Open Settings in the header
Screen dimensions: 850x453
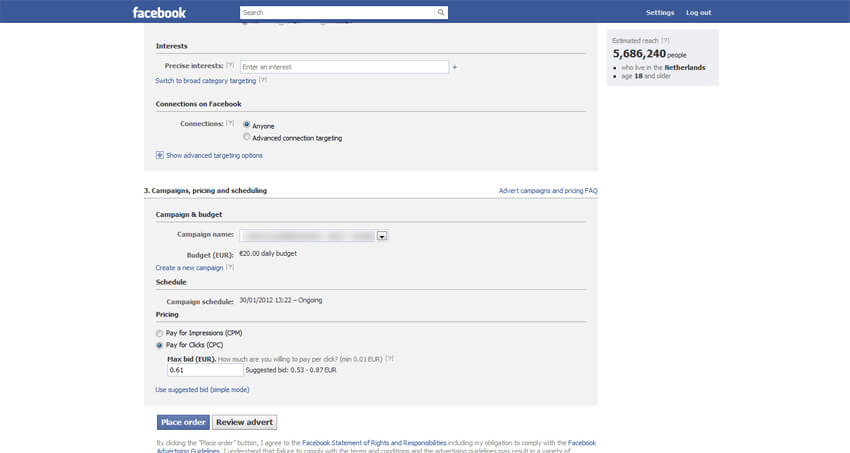tap(660, 12)
